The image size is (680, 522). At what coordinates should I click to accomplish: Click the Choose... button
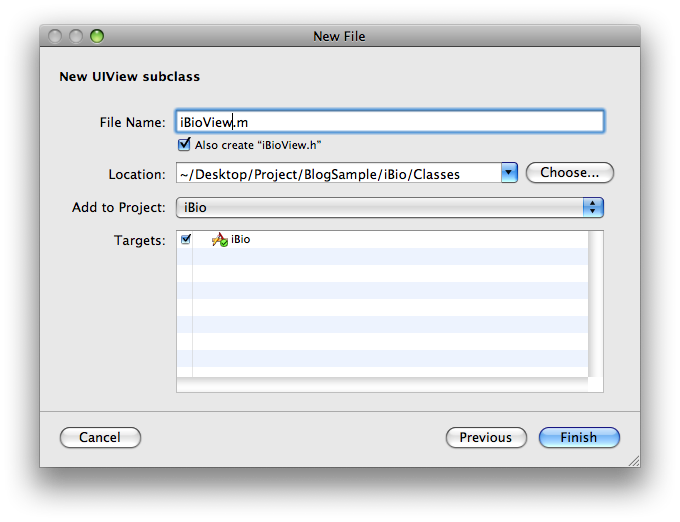(569, 173)
